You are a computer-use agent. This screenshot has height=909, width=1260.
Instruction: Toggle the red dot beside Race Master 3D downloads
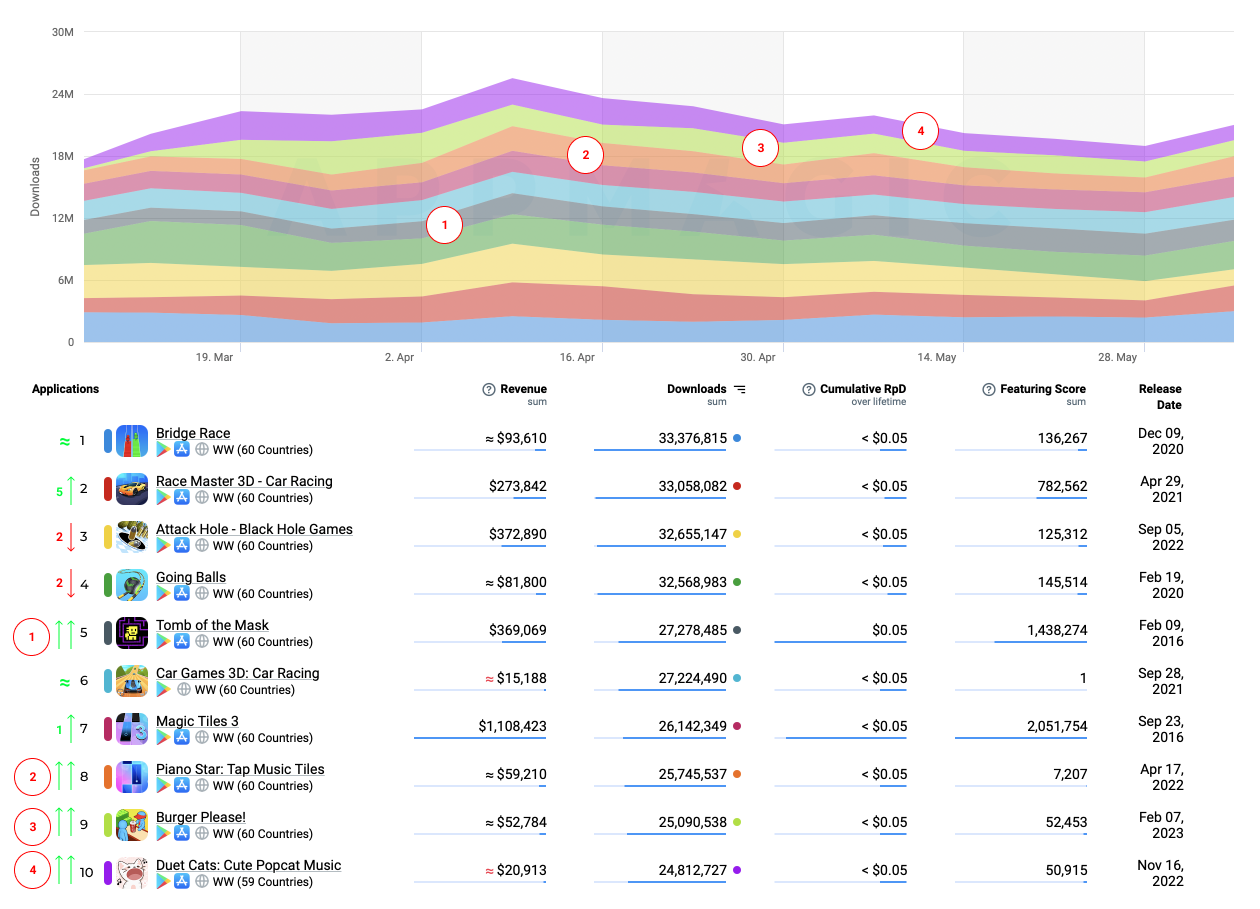pos(735,485)
